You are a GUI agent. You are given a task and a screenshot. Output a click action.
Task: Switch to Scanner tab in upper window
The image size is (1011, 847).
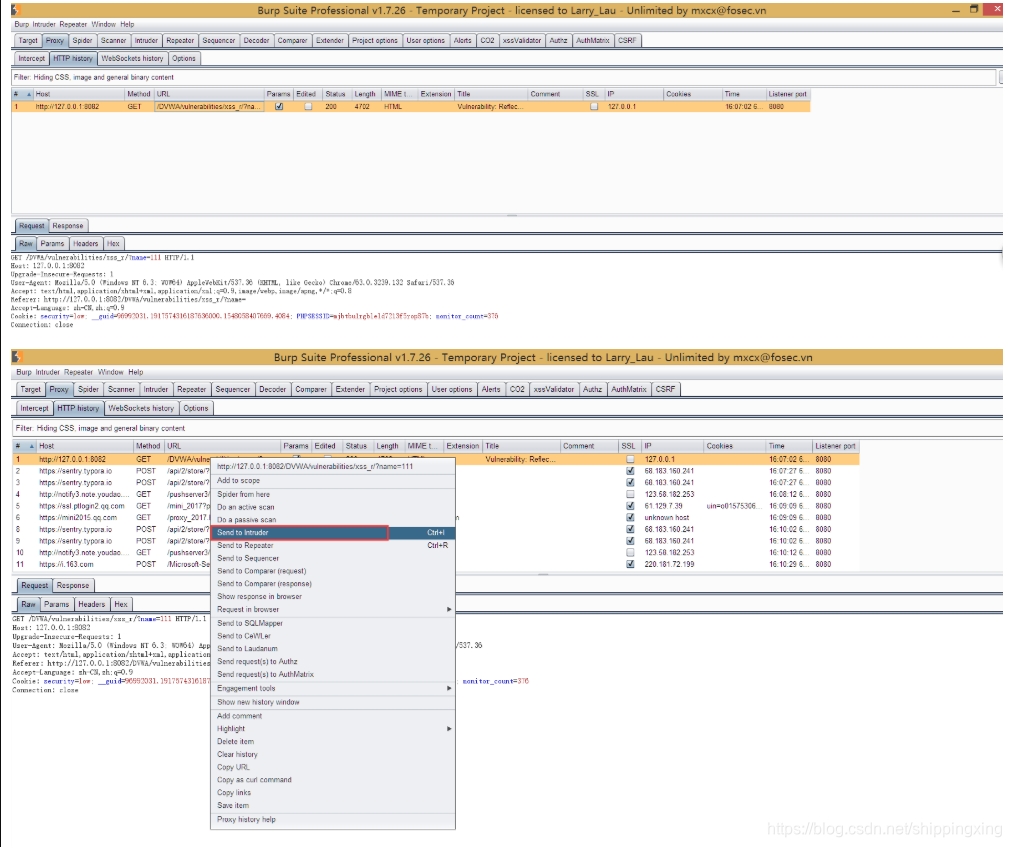(113, 41)
